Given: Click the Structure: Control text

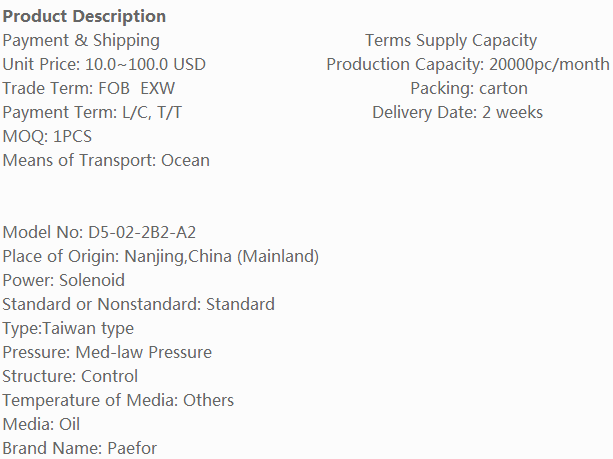Looking at the screenshot, I should [x=70, y=377].
